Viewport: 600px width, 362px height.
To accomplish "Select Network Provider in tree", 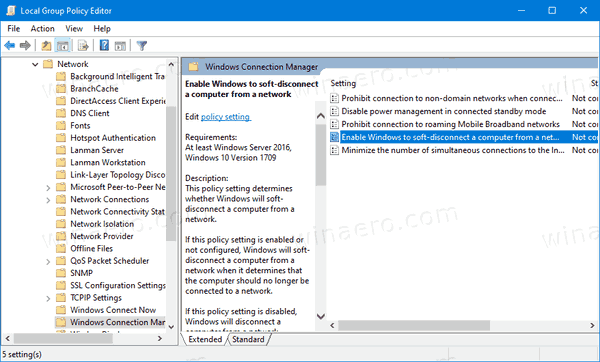I will click(x=101, y=236).
